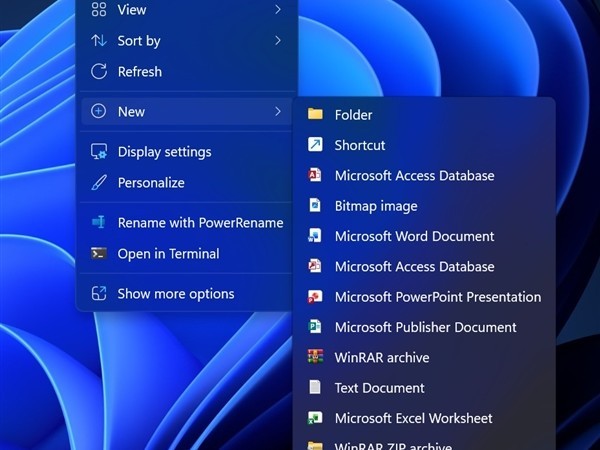Click the Display settings monitor icon
Screen dimensions: 600x450
coord(98,152)
